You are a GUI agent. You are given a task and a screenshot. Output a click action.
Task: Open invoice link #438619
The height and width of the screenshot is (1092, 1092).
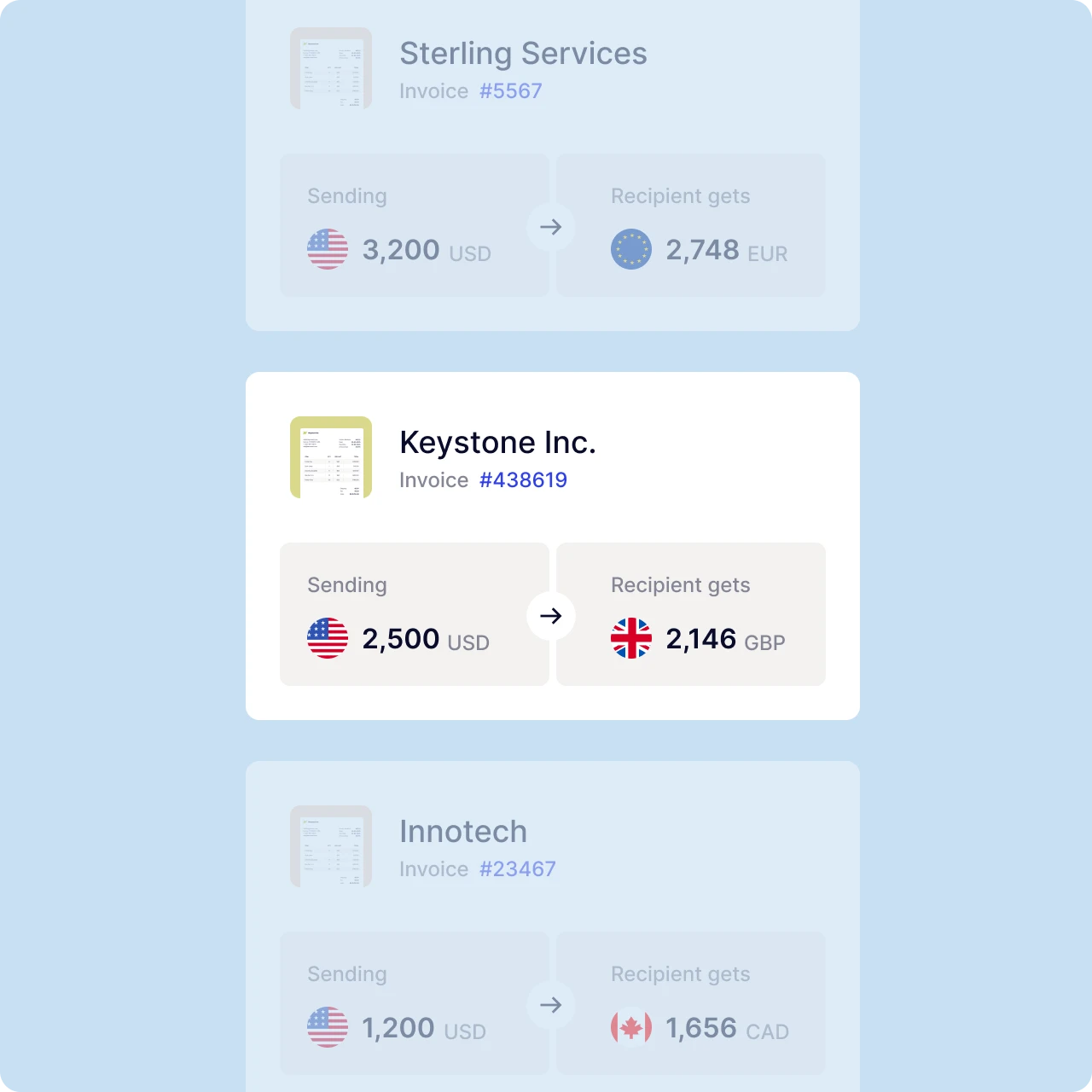click(x=523, y=480)
